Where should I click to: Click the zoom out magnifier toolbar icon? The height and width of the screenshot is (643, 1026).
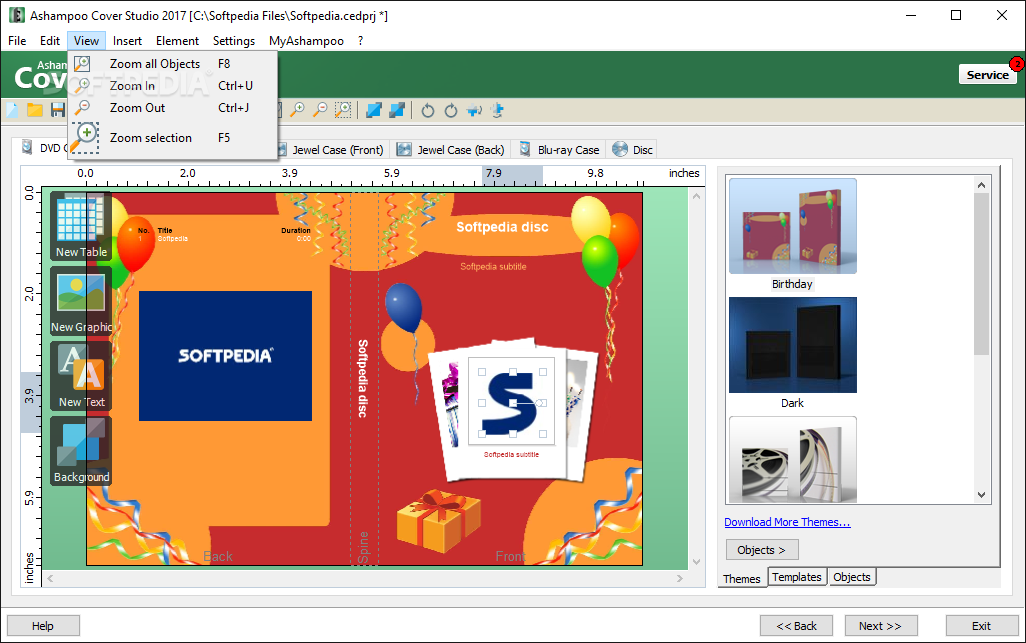click(320, 110)
